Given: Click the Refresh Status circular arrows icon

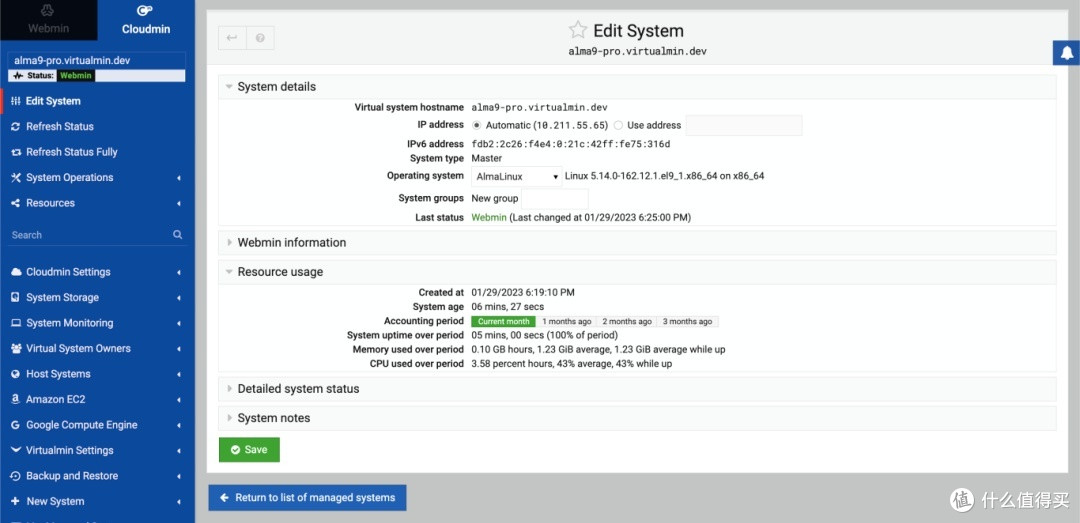Looking at the screenshot, I should tap(16, 126).
